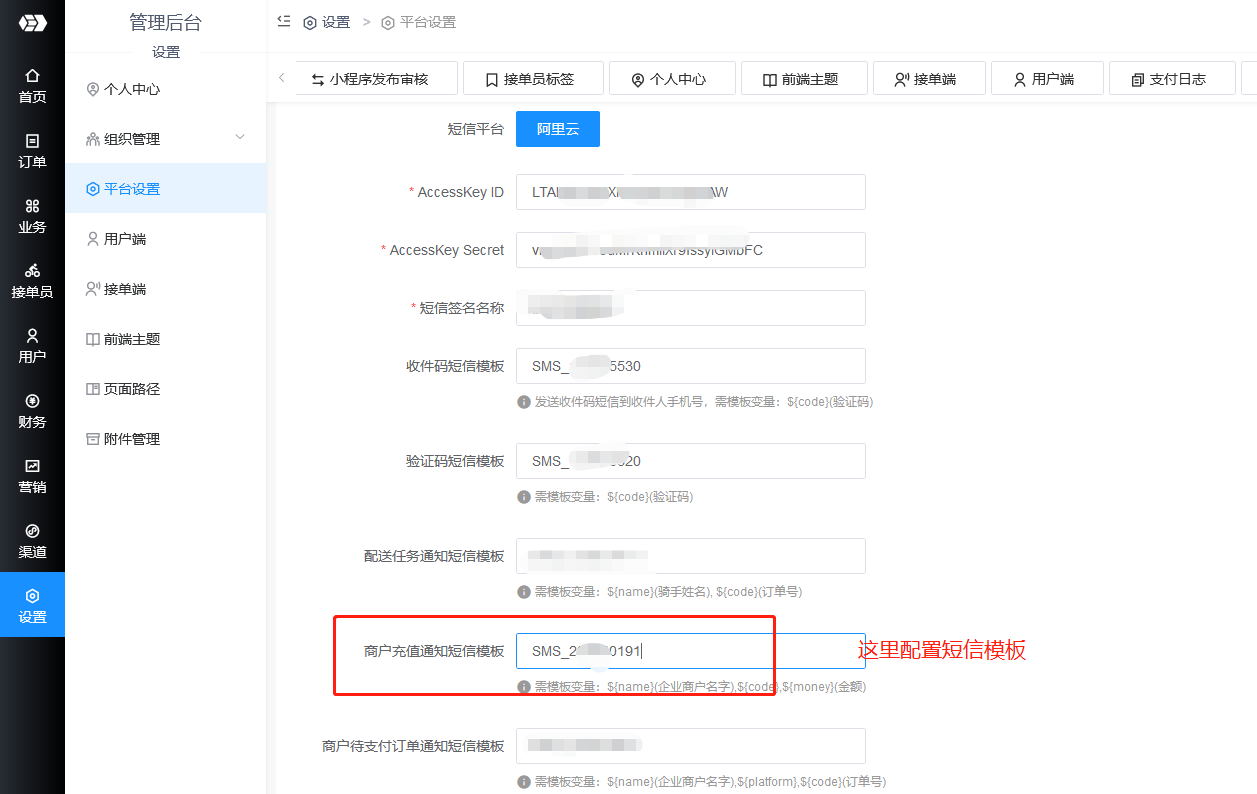
Task: Open the 财务 finance section
Action: [32, 411]
